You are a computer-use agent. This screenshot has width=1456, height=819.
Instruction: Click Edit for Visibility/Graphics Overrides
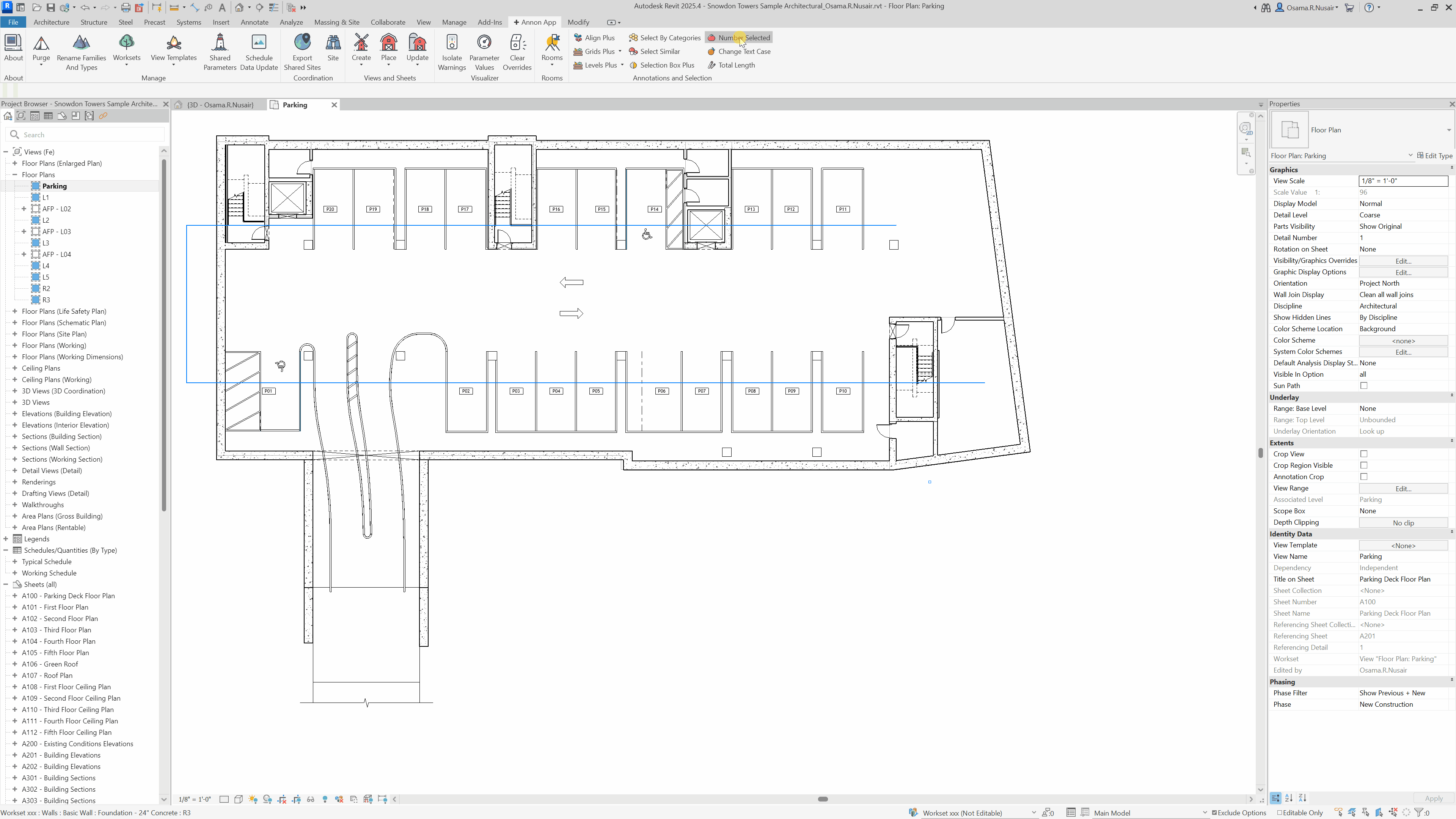coord(1403,261)
